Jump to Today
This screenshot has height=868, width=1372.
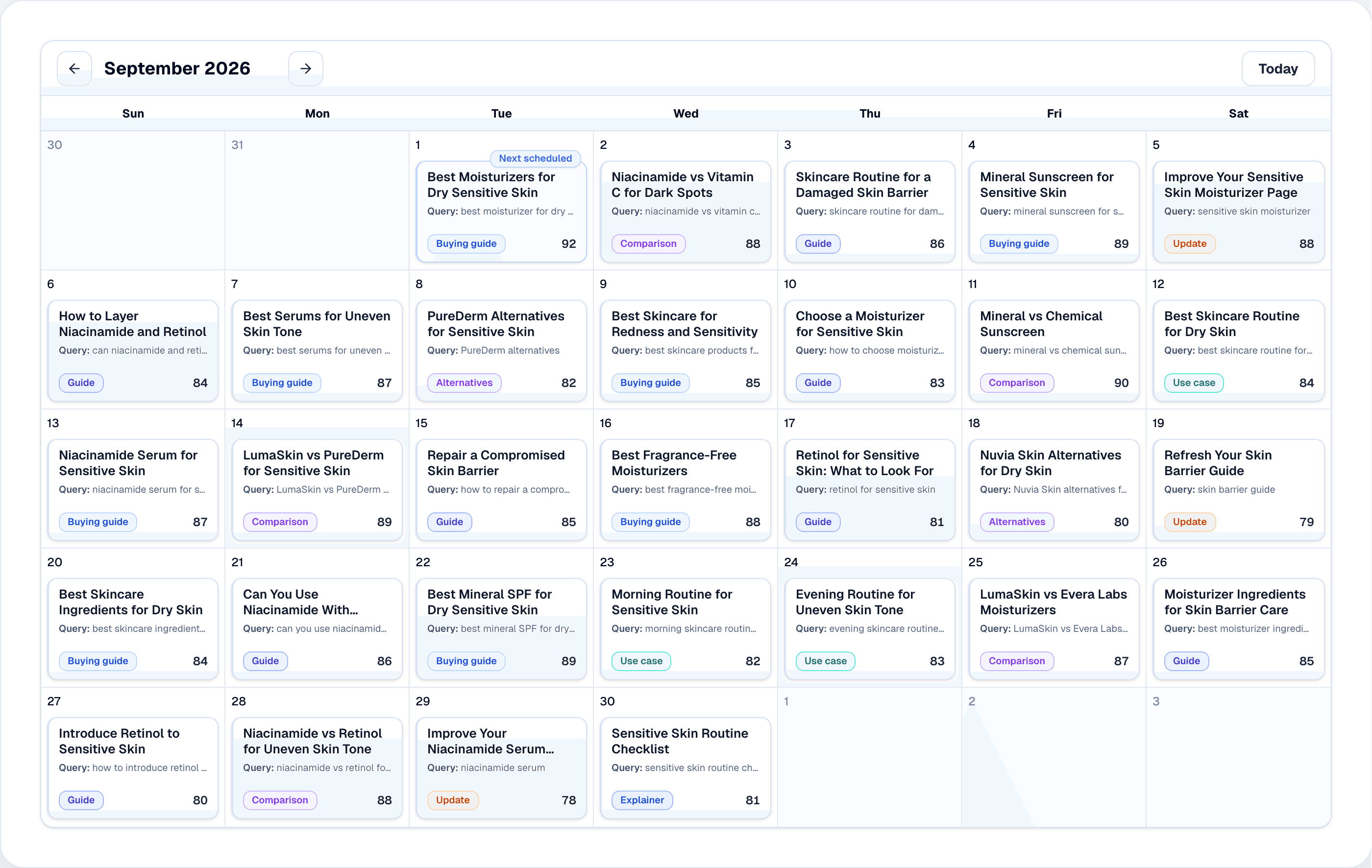point(1278,69)
